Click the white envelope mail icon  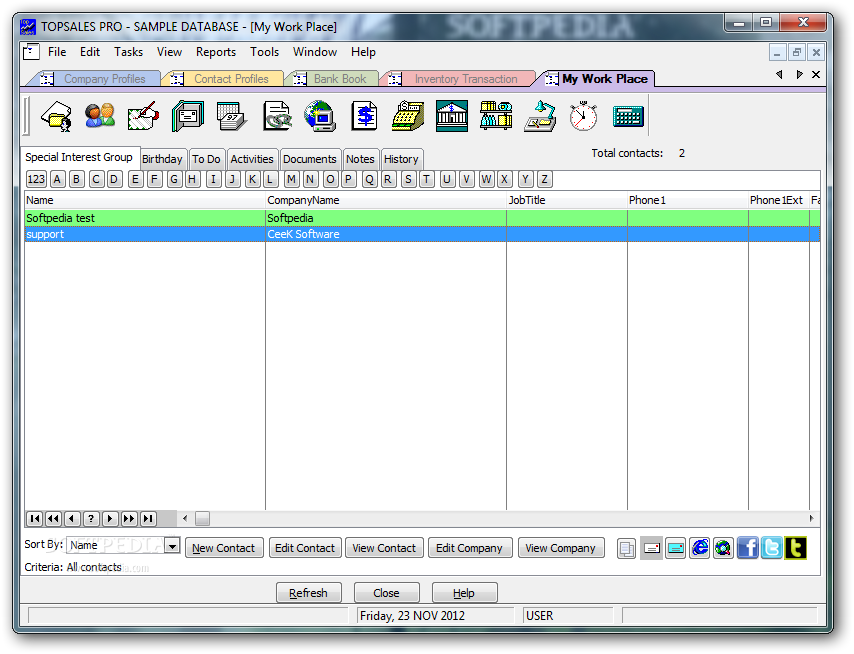[x=651, y=548]
